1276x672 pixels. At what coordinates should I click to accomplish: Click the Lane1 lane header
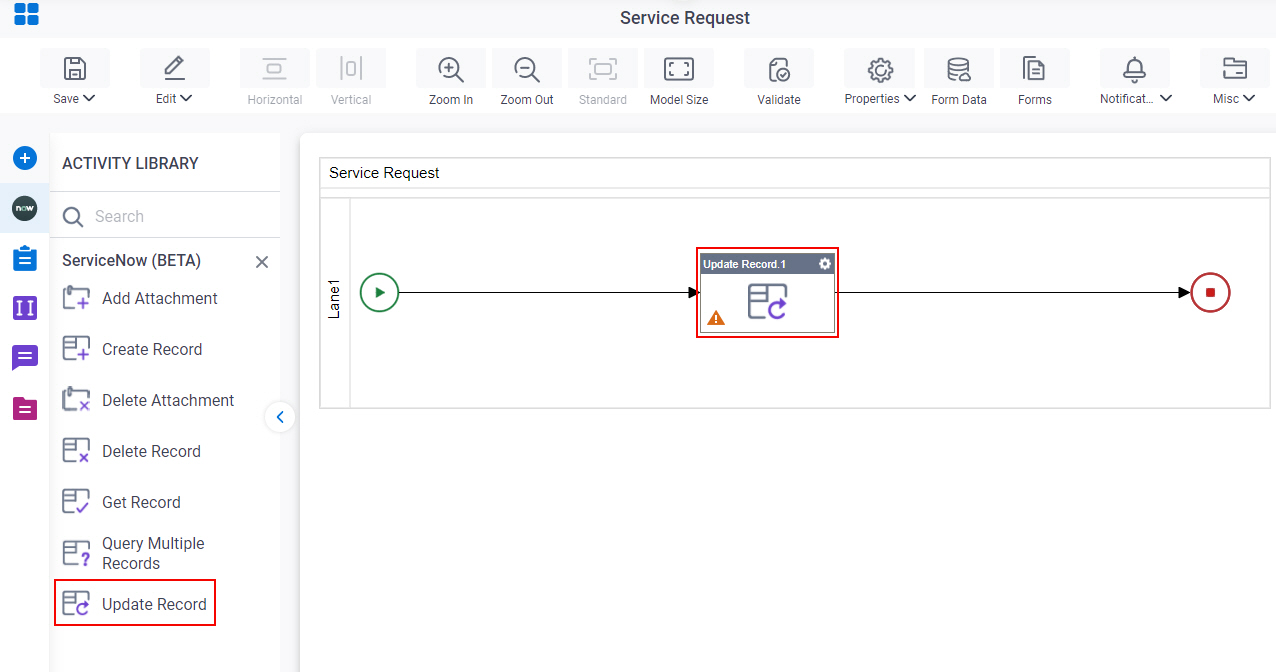[x=335, y=302]
